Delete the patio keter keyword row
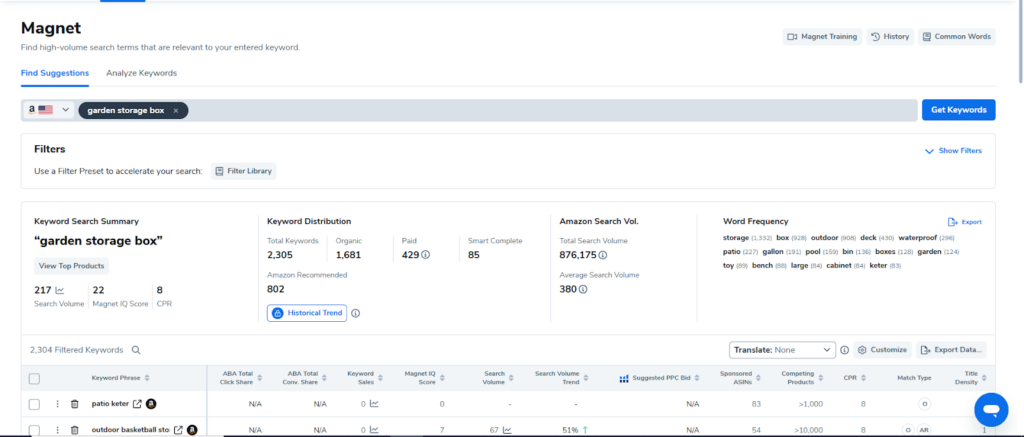Image resolution: width=1024 pixels, height=437 pixels. point(74,404)
